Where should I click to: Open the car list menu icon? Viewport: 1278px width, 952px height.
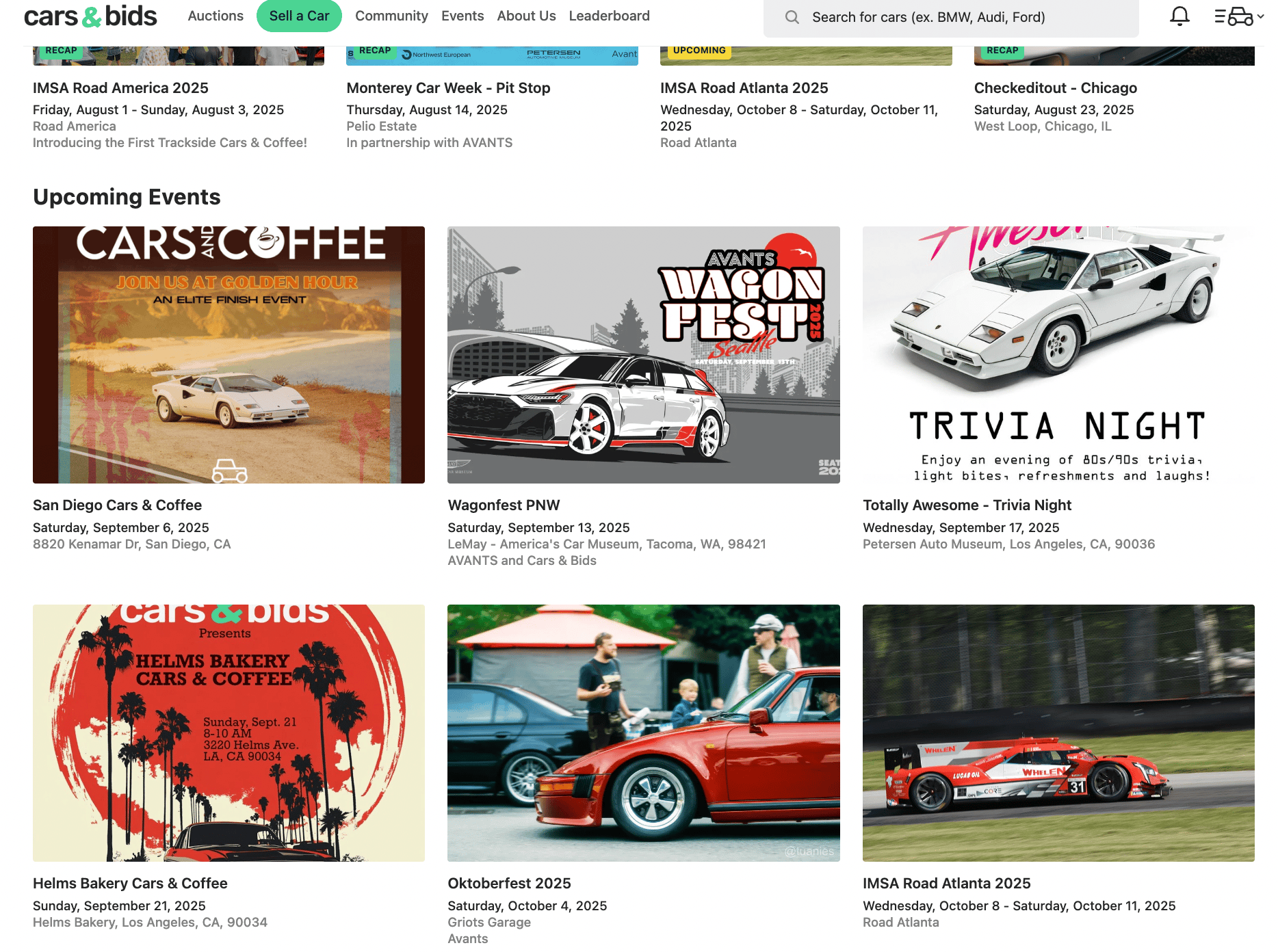pos(1238,16)
